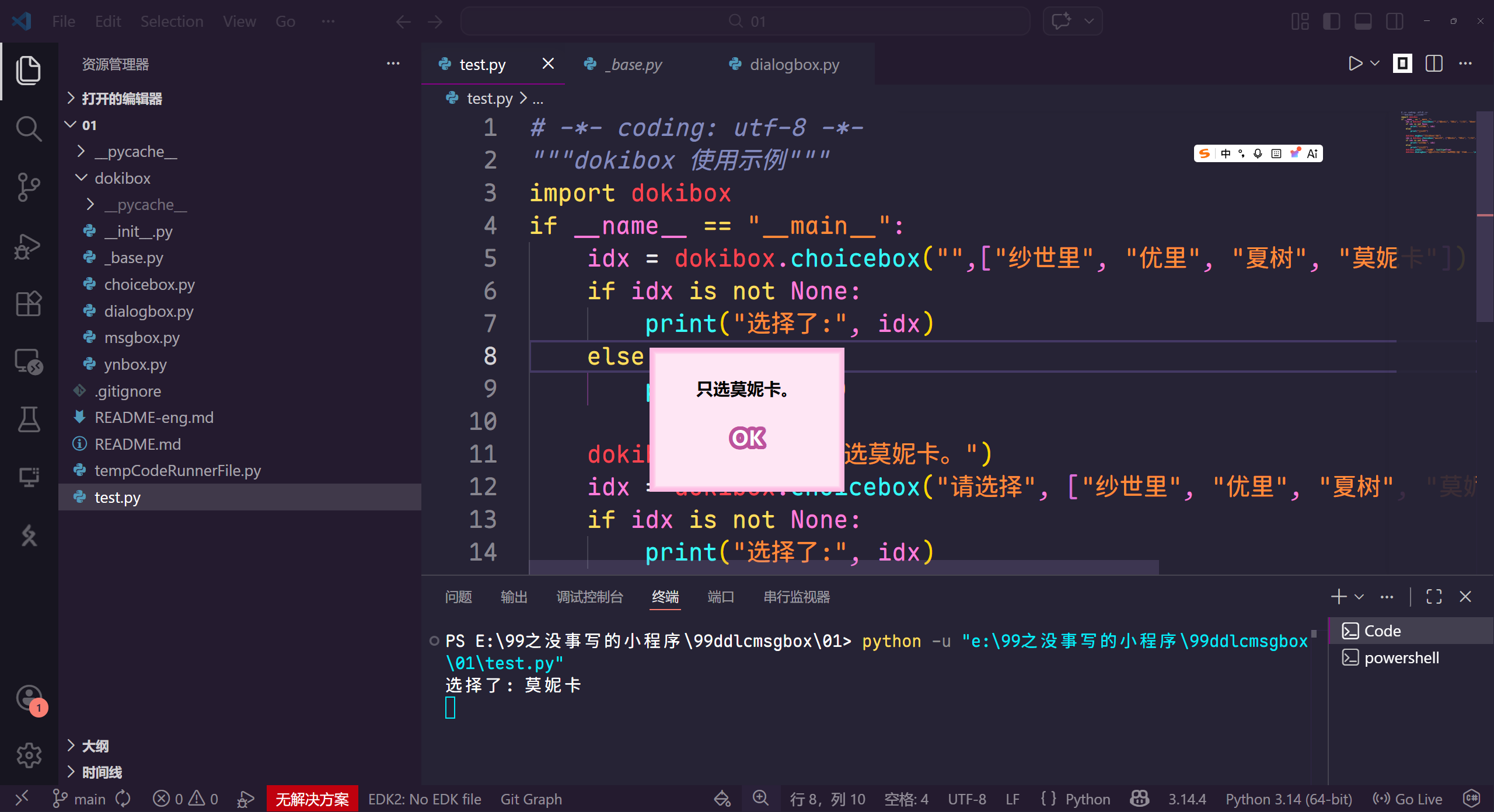Open the Search view in the activity bar

coord(28,129)
